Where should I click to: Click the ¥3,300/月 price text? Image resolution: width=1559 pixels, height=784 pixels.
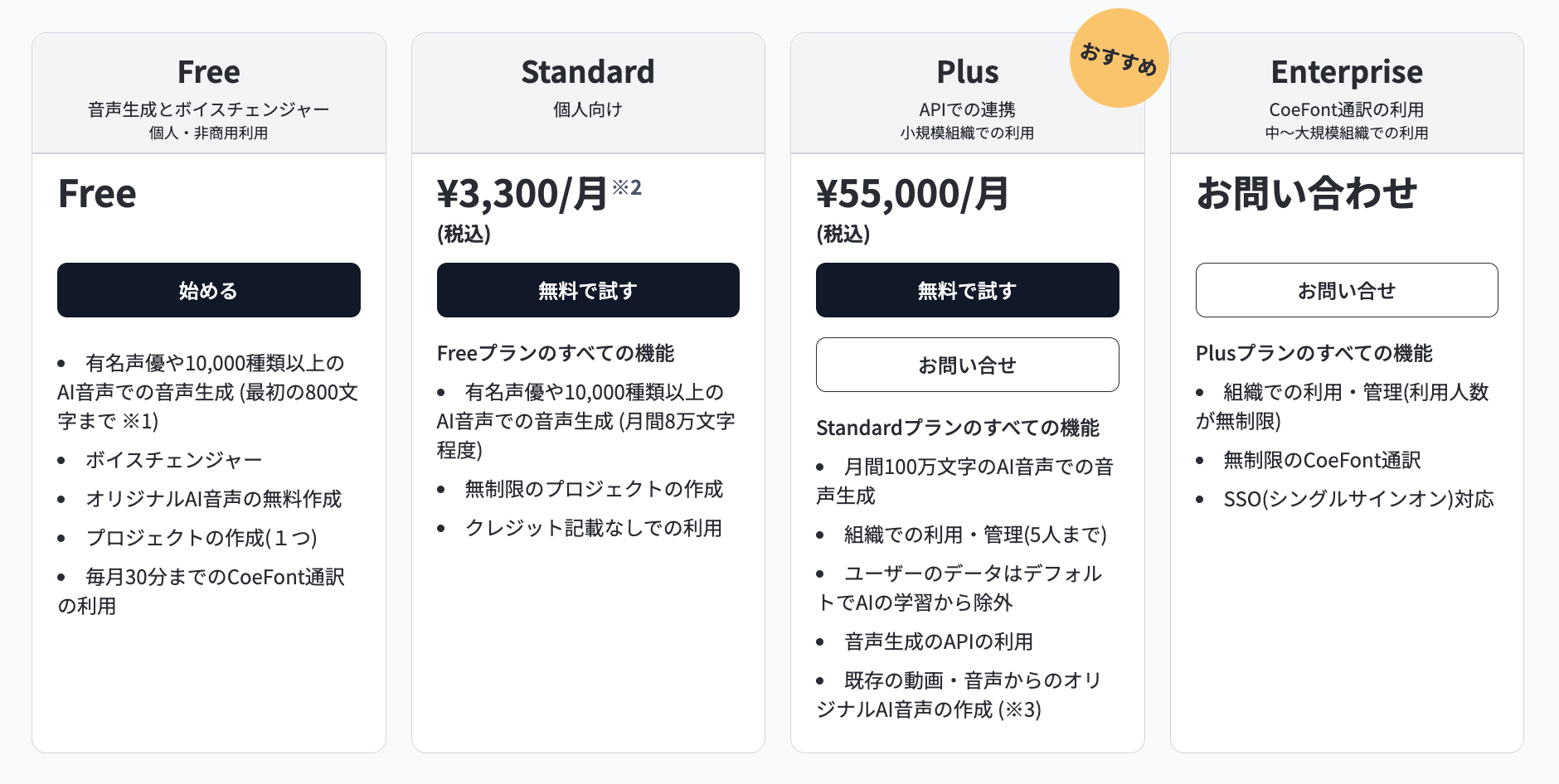tap(522, 194)
